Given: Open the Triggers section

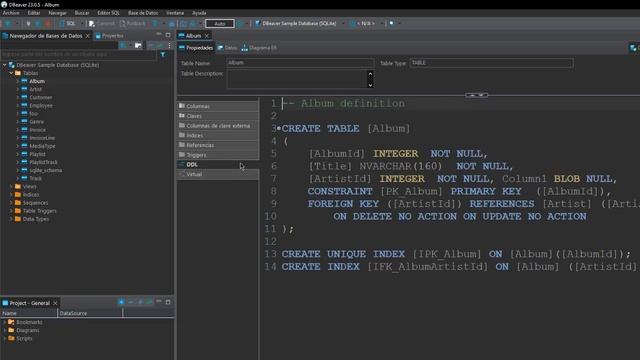Looking at the screenshot, I should [x=218, y=155].
